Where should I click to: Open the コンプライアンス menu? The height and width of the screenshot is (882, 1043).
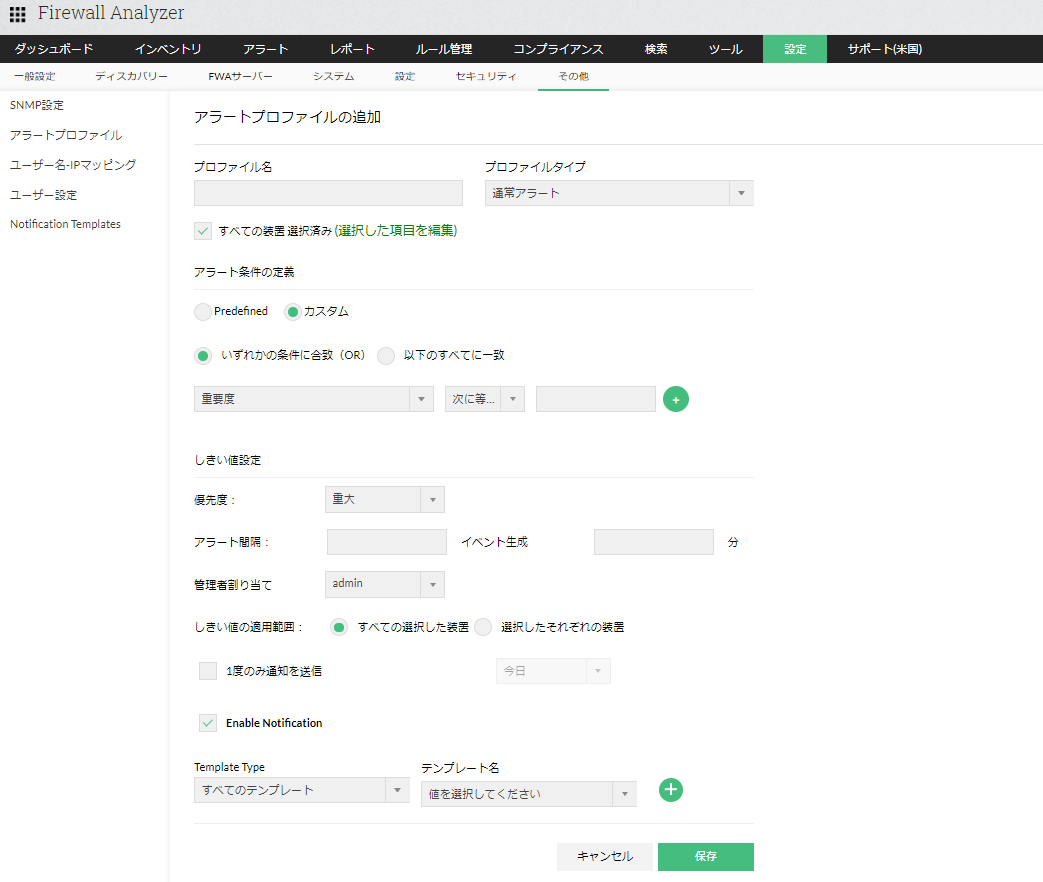pyautogui.click(x=558, y=49)
